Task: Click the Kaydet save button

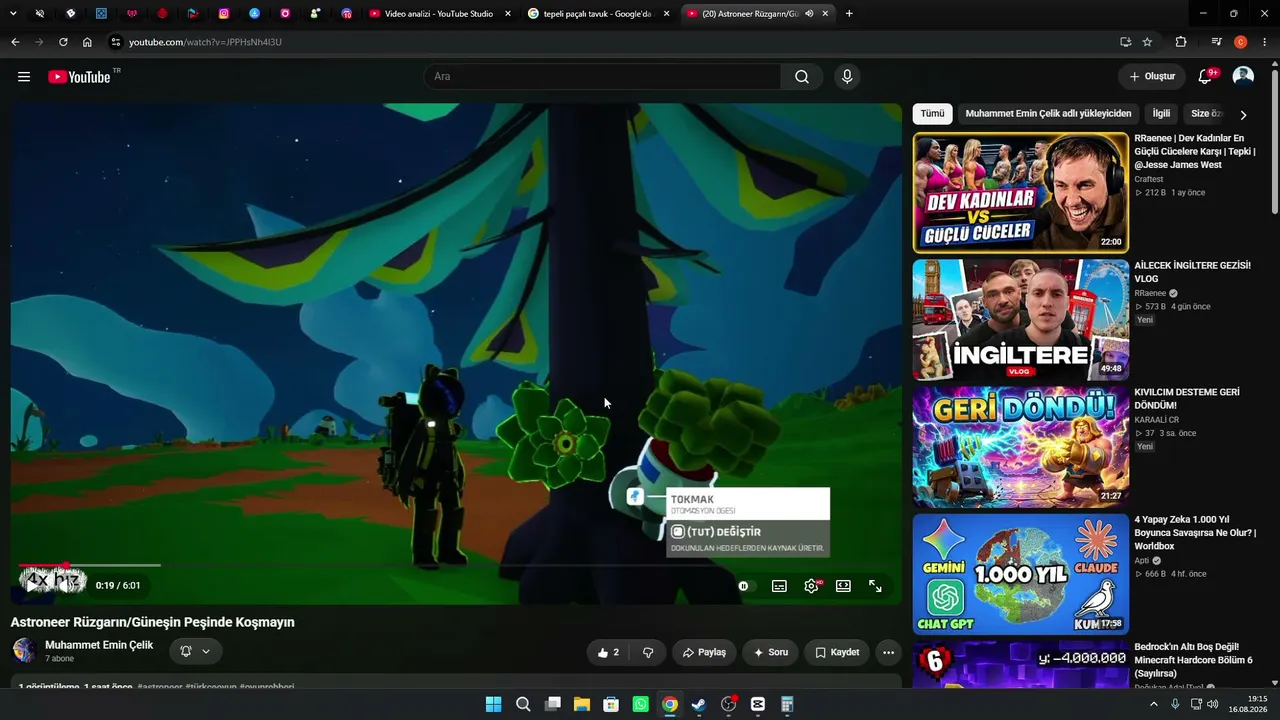Action: point(837,652)
